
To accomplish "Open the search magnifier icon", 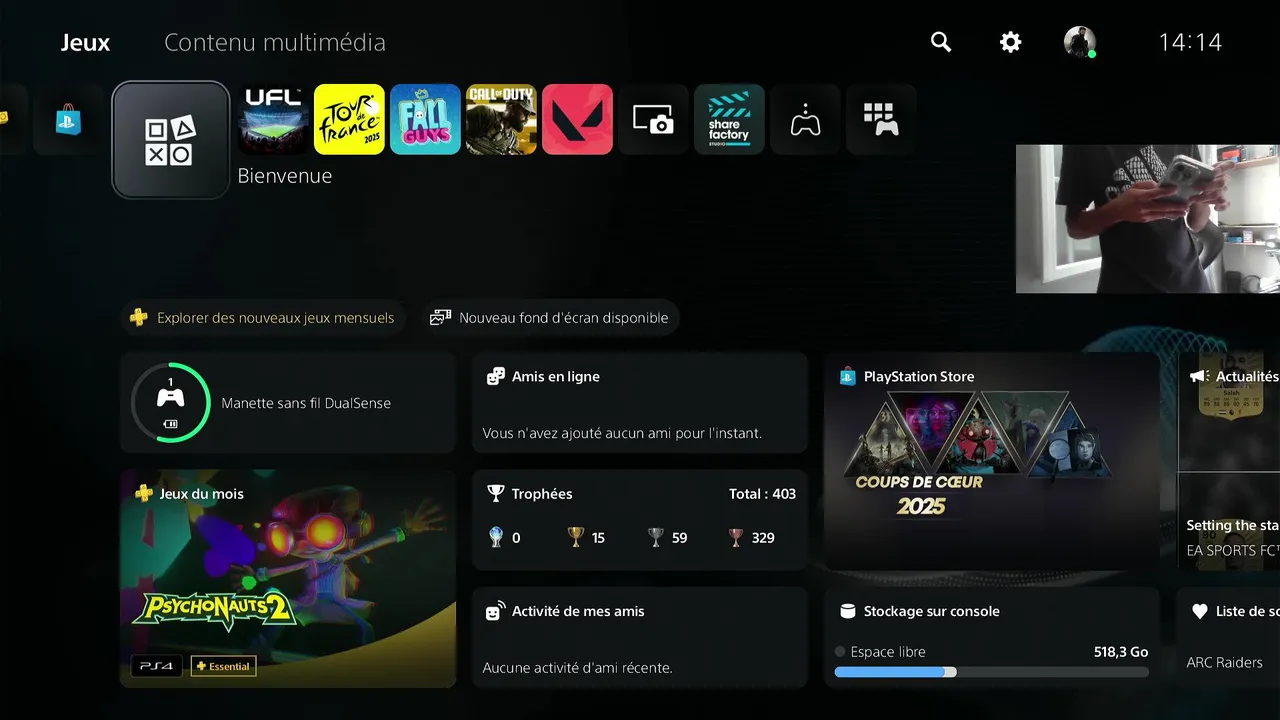I will coord(941,42).
